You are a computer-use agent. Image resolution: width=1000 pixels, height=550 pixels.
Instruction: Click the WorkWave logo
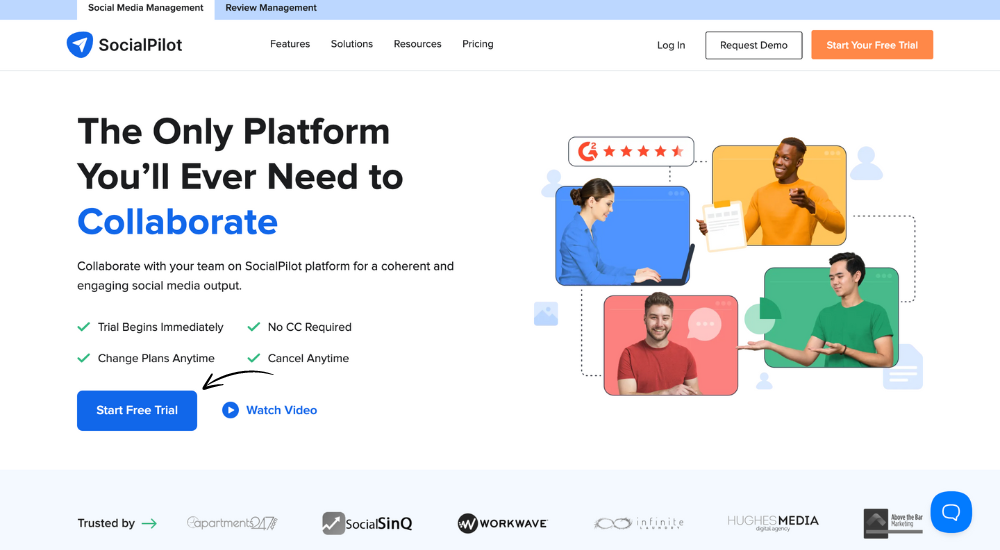(503, 523)
